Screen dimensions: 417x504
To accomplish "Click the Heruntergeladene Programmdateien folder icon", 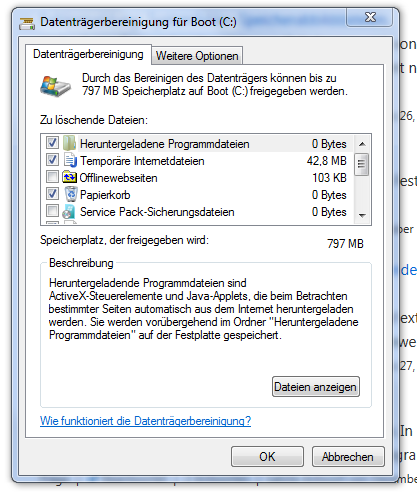I will point(70,143).
